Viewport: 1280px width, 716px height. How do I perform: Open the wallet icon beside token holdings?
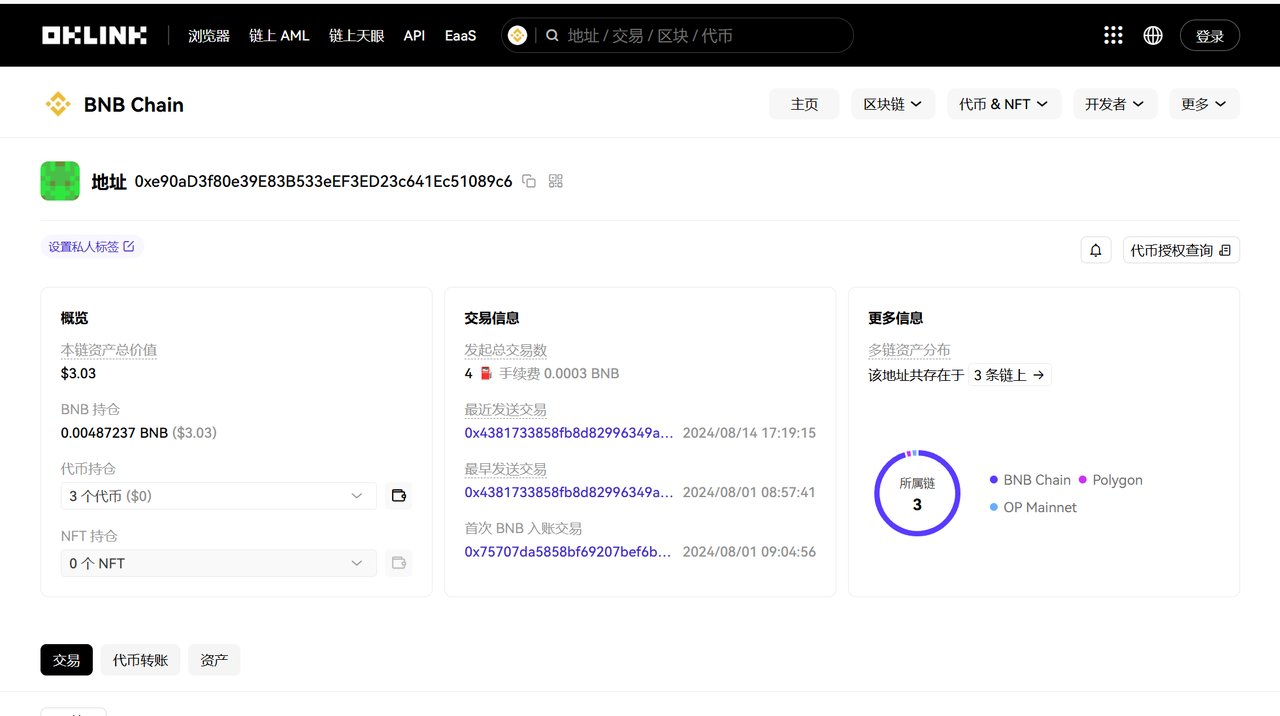399,496
